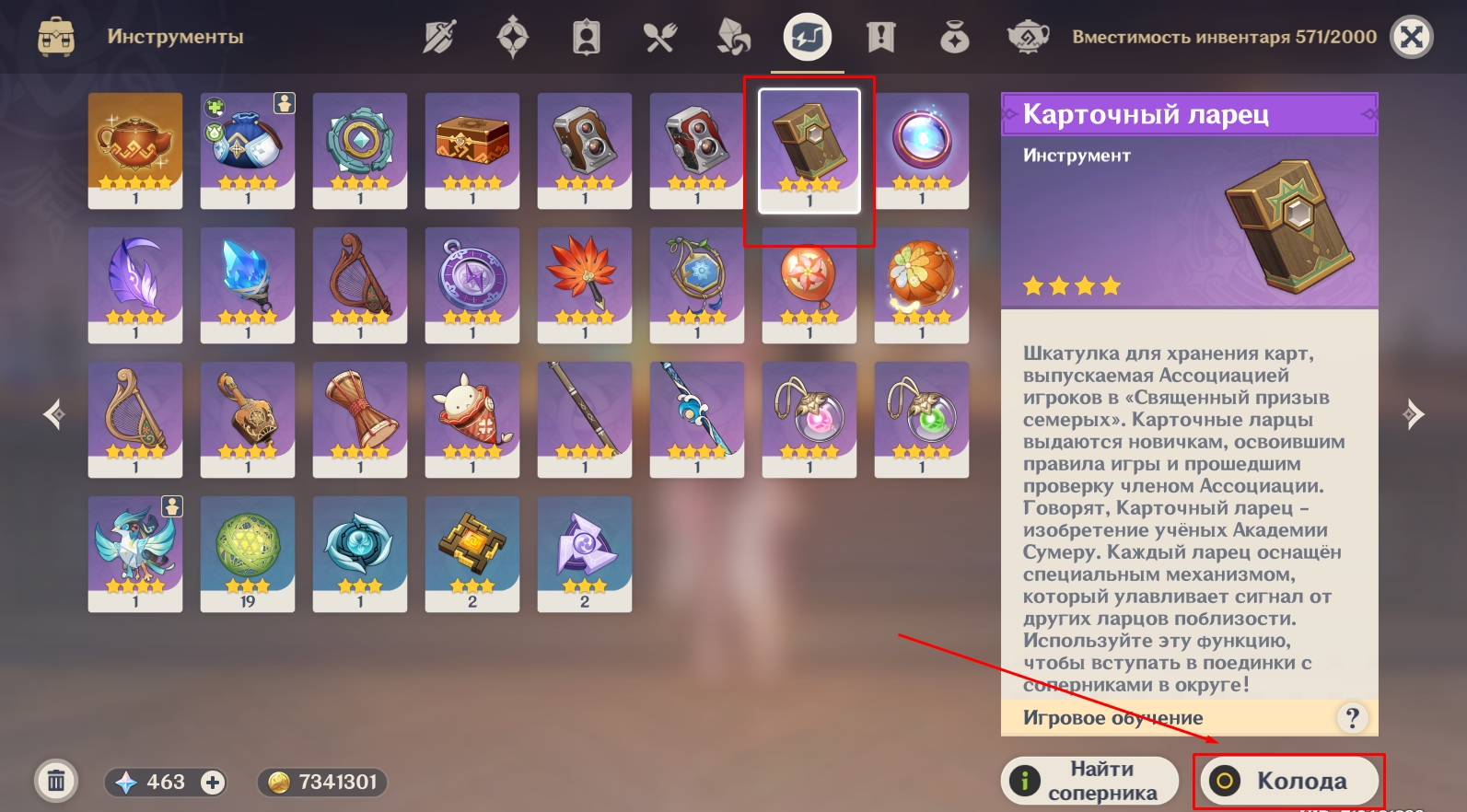Open the Furnishings teapot tab

[x=1029, y=38]
